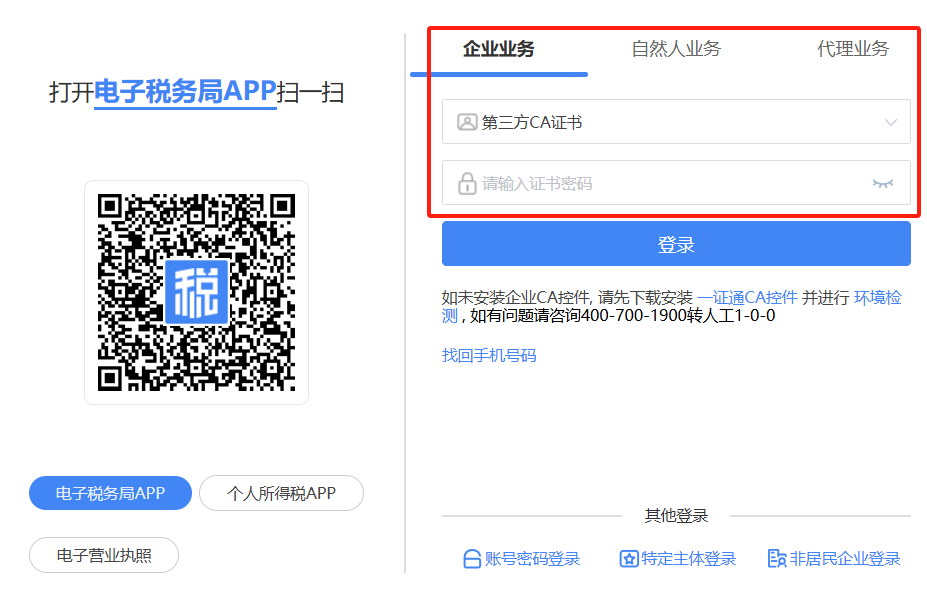Image resolution: width=927 pixels, height=600 pixels.
Task: Click the blue 登录 button
Action: [x=676, y=244]
